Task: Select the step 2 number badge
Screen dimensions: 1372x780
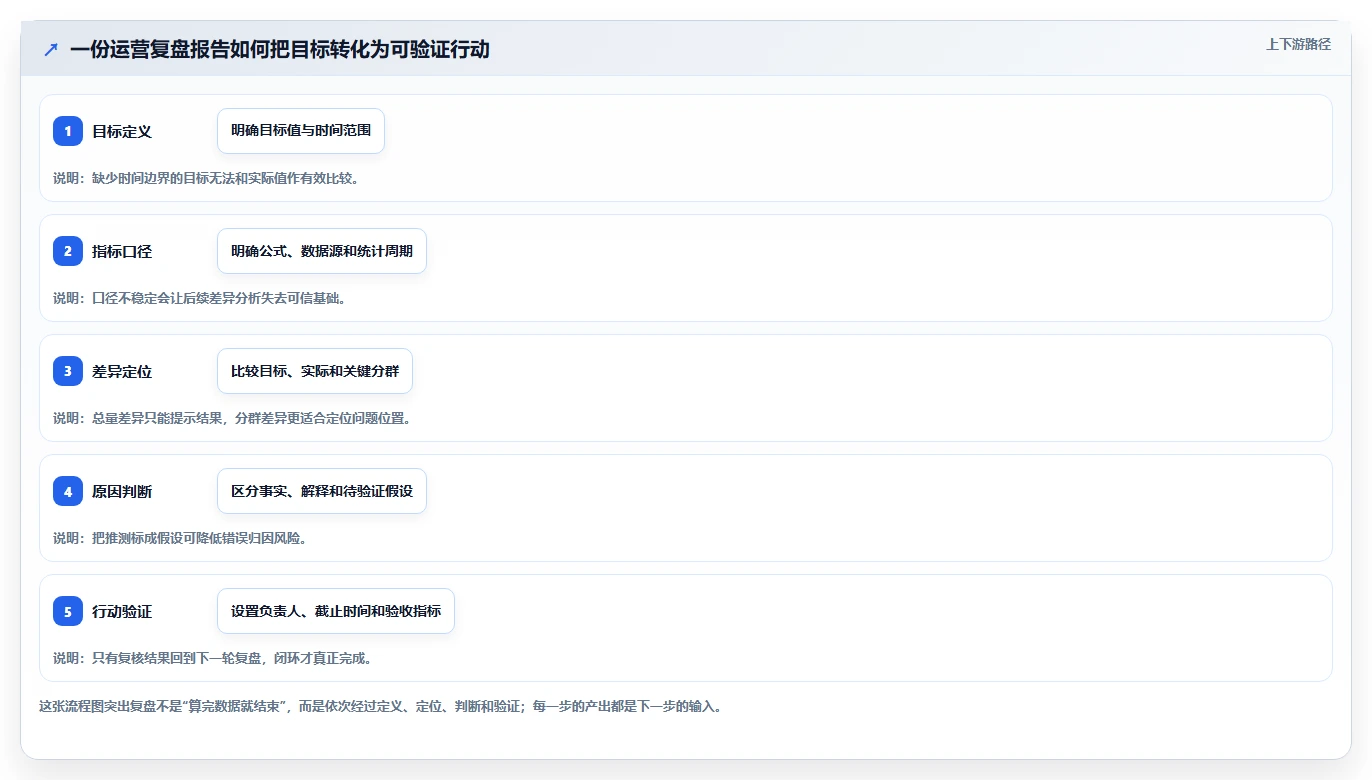Action: click(68, 251)
